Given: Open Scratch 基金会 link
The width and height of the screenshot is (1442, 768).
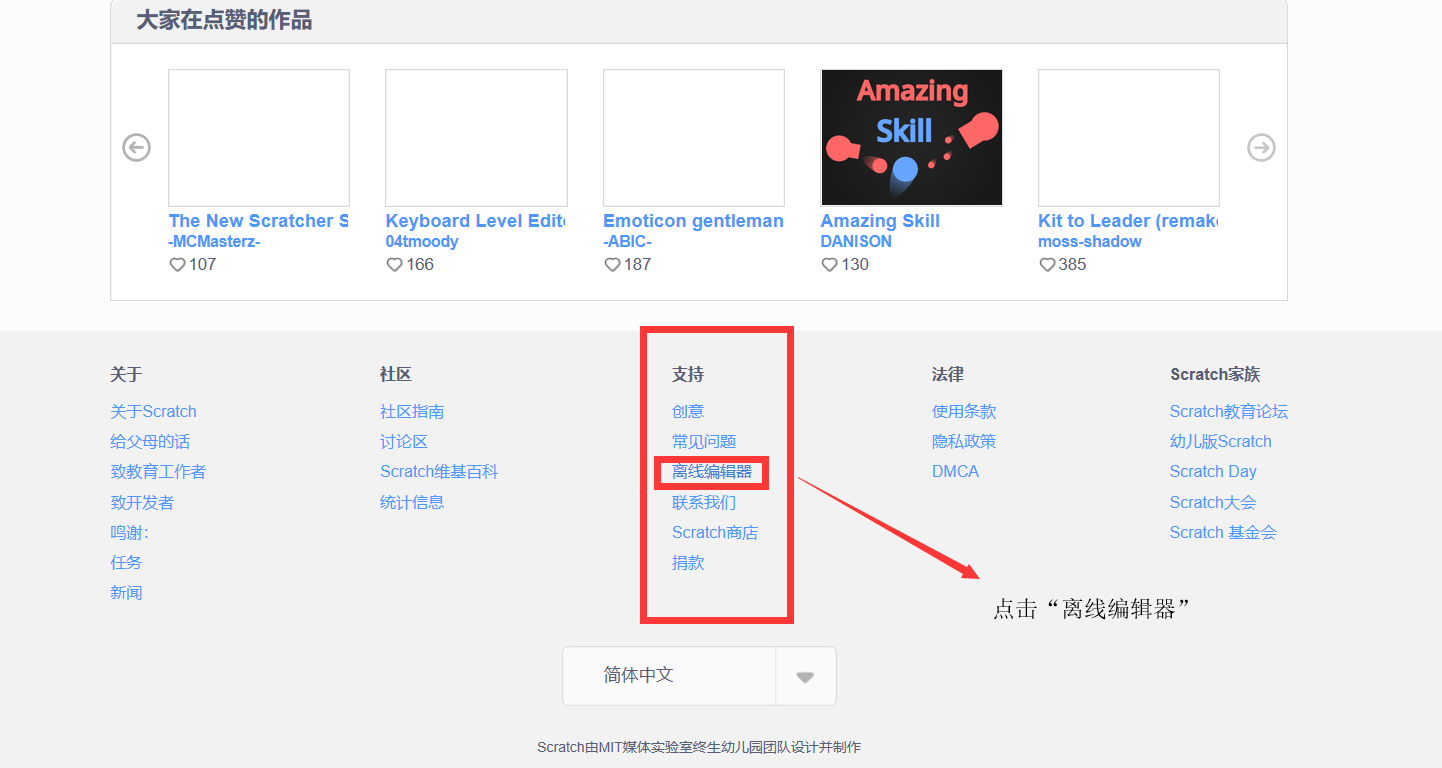Looking at the screenshot, I should [x=1223, y=533].
